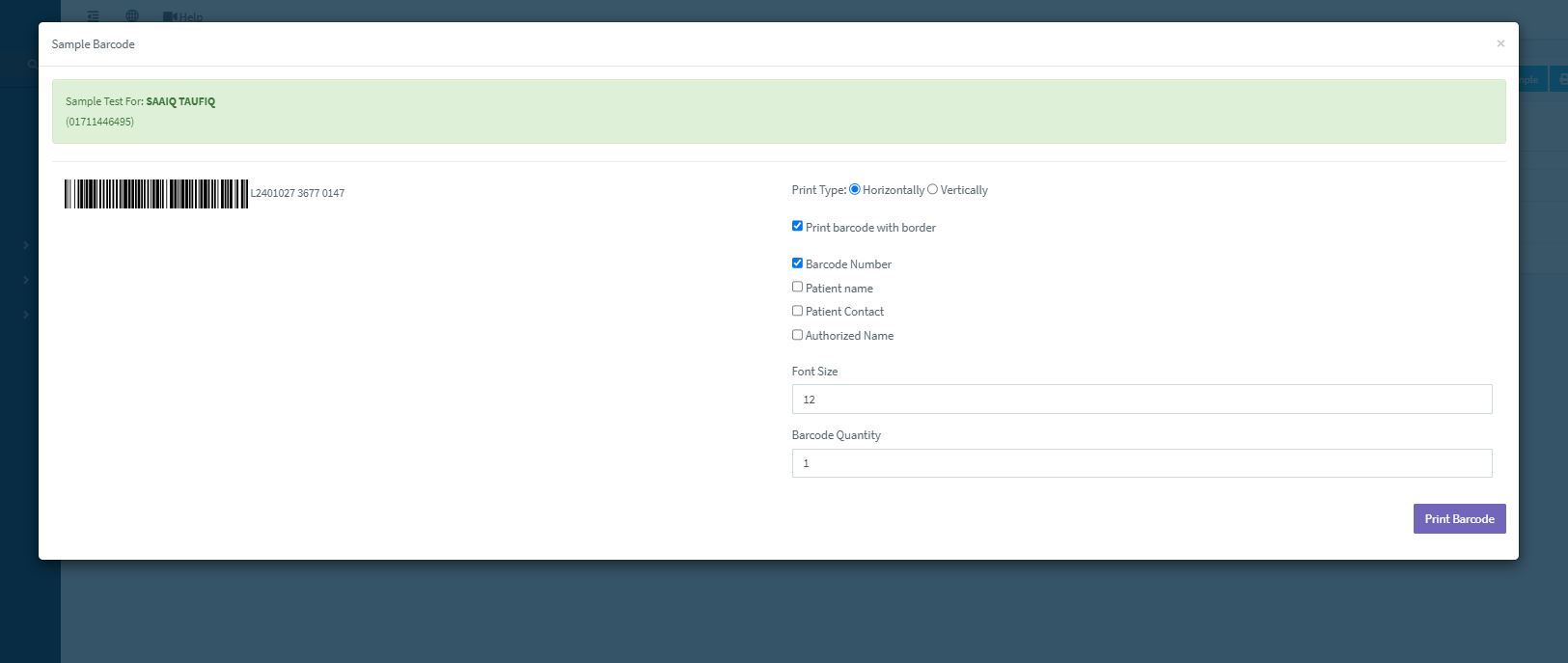
Task: Click the globe language icon
Action: 132,16
